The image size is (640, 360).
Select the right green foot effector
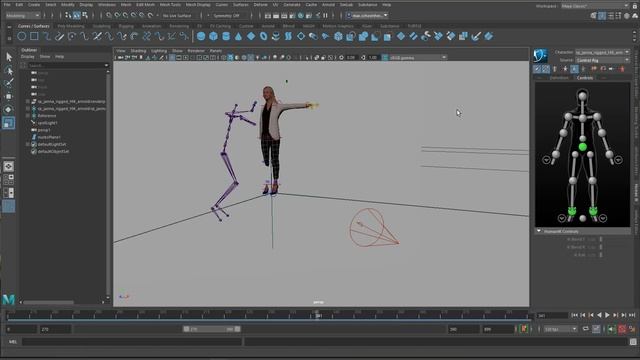[x=593, y=211]
